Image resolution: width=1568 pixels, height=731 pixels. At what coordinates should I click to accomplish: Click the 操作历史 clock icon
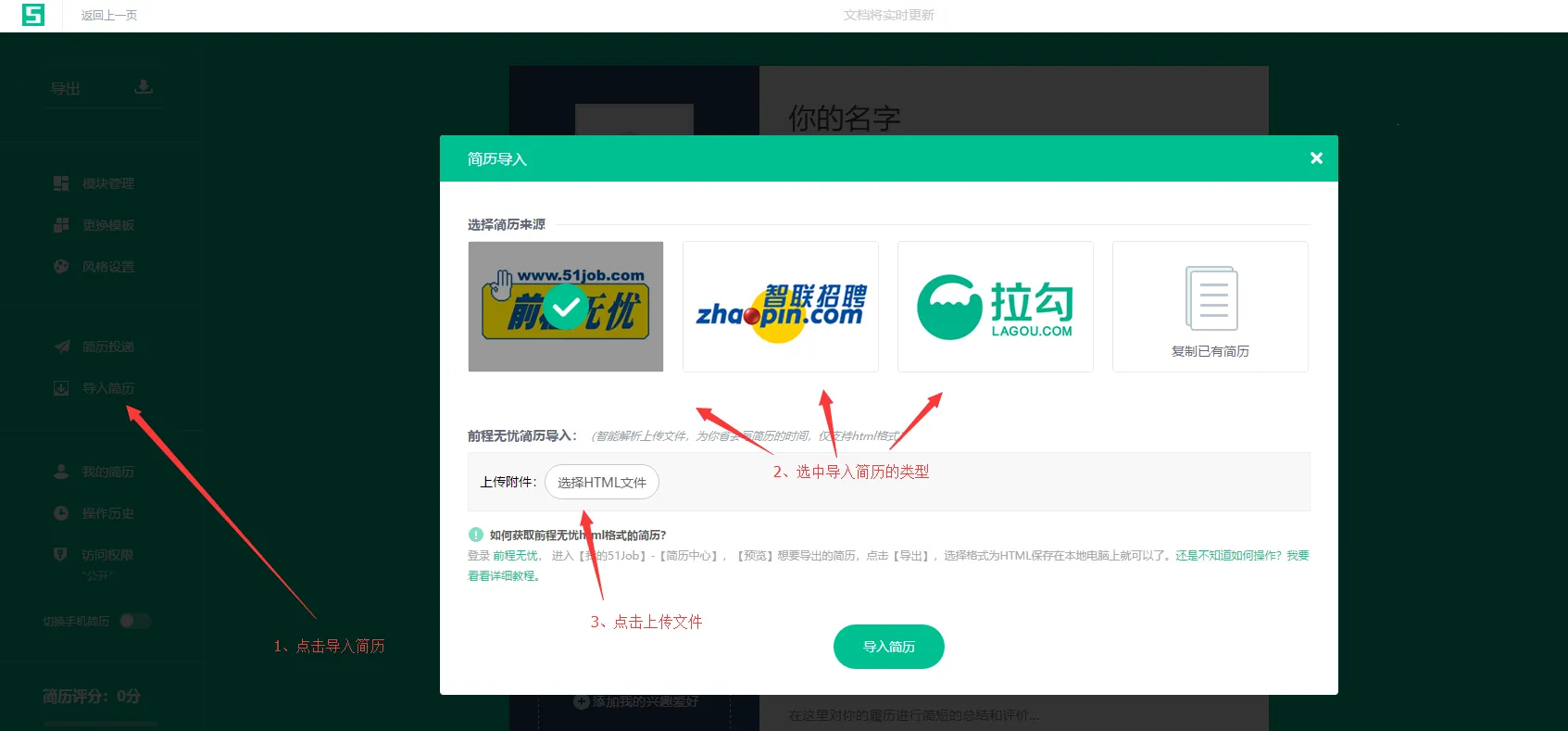[x=61, y=513]
